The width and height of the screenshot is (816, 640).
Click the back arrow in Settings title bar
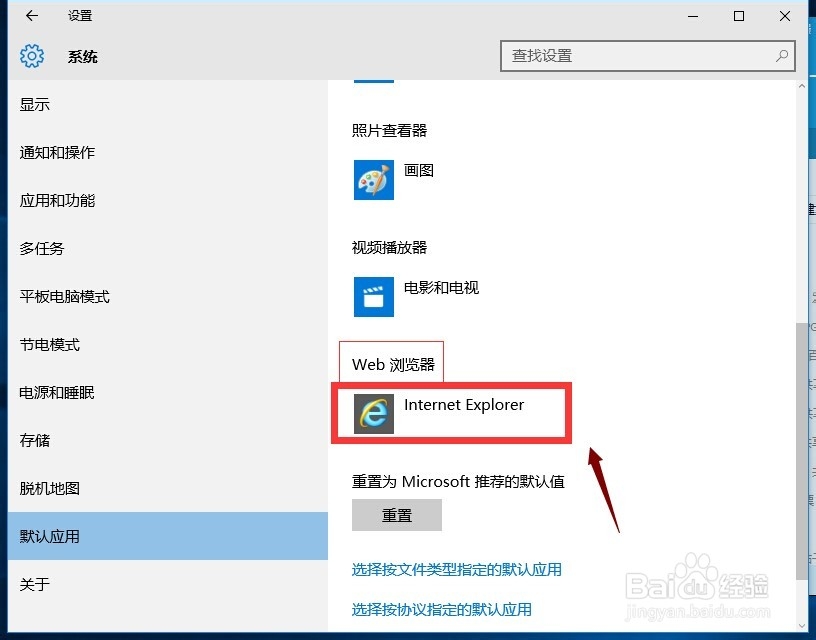pyautogui.click(x=32, y=16)
